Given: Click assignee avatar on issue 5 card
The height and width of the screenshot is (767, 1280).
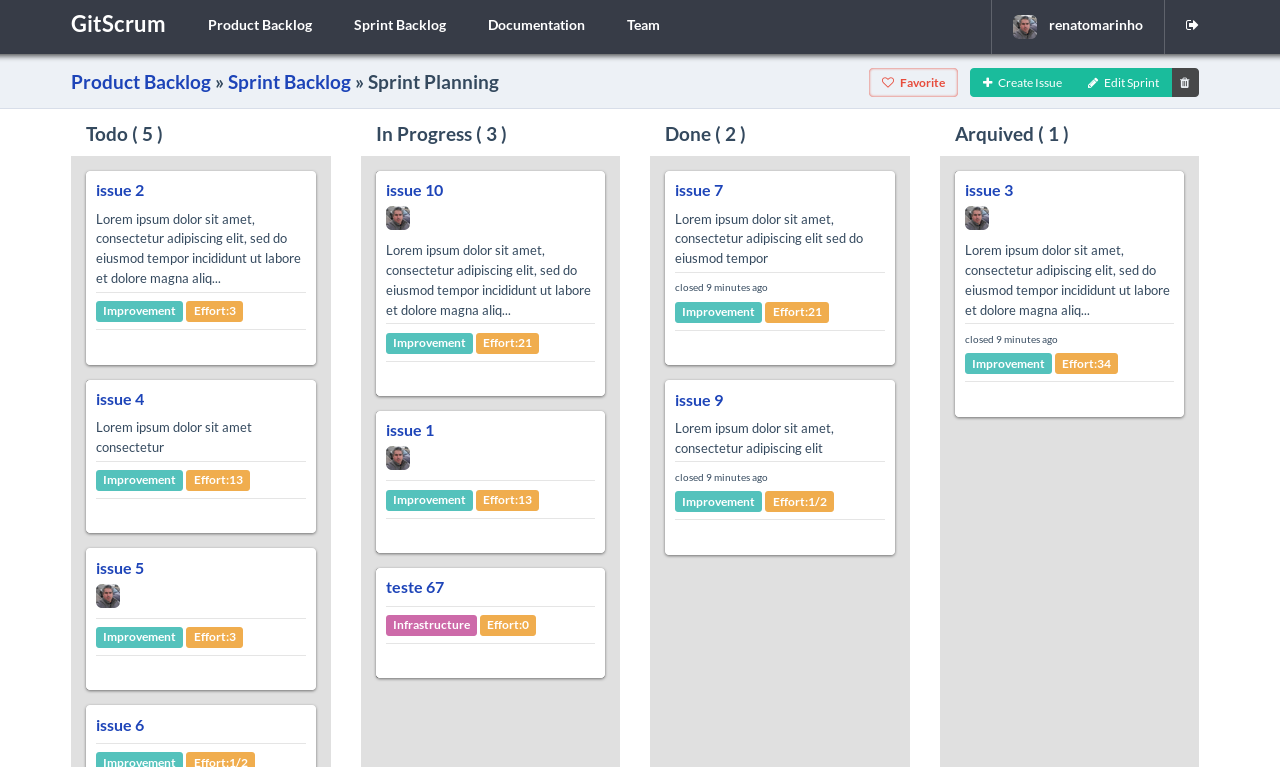Looking at the screenshot, I should [x=108, y=596].
